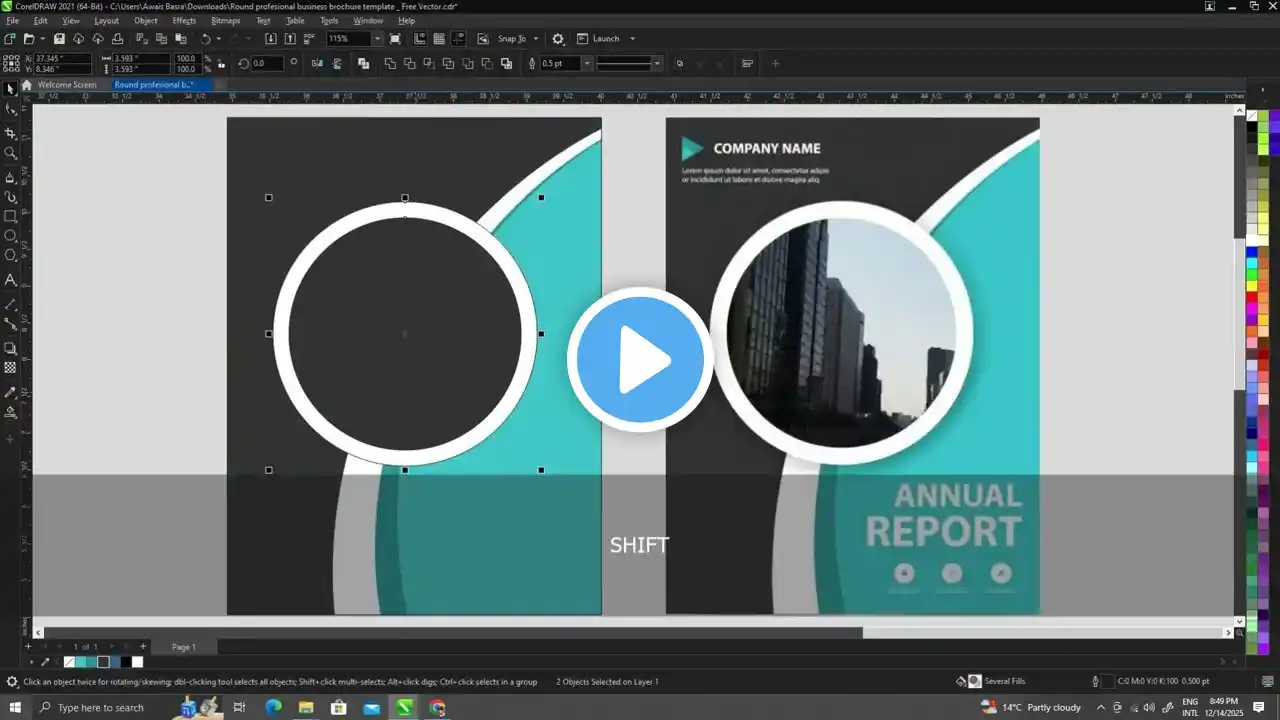Open the Page 1 tab at bottom
Image resolution: width=1280 pixels, height=720 pixels.
pyautogui.click(x=183, y=647)
